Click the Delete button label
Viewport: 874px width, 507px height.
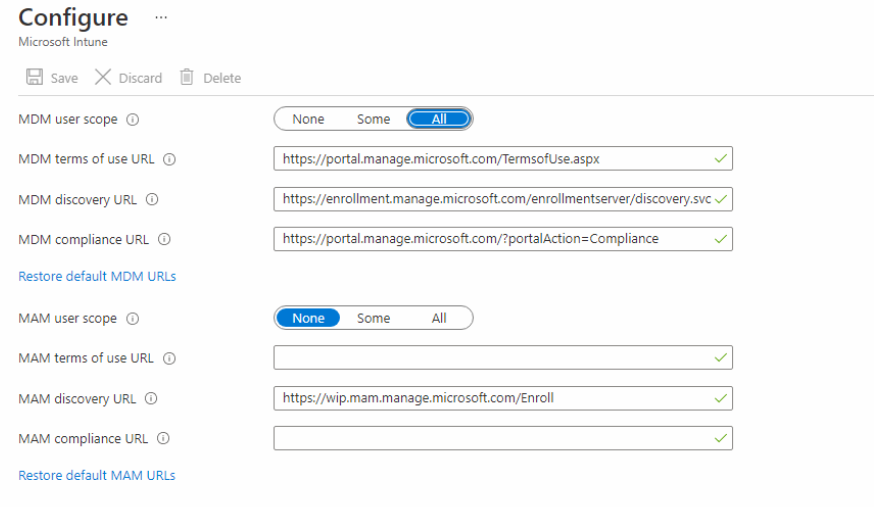(222, 78)
